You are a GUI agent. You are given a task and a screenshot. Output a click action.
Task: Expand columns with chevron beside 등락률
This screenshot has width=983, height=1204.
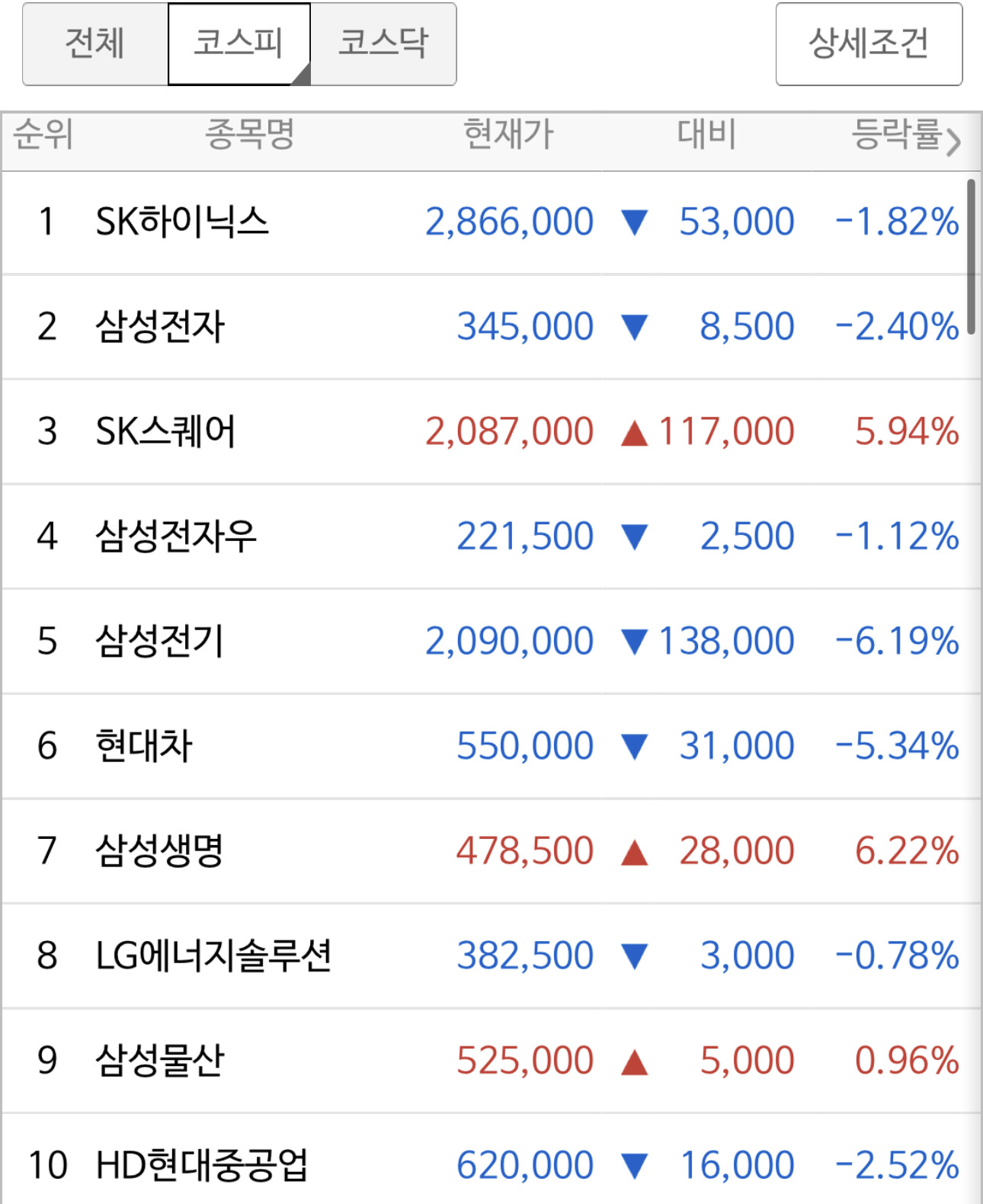coord(954,141)
